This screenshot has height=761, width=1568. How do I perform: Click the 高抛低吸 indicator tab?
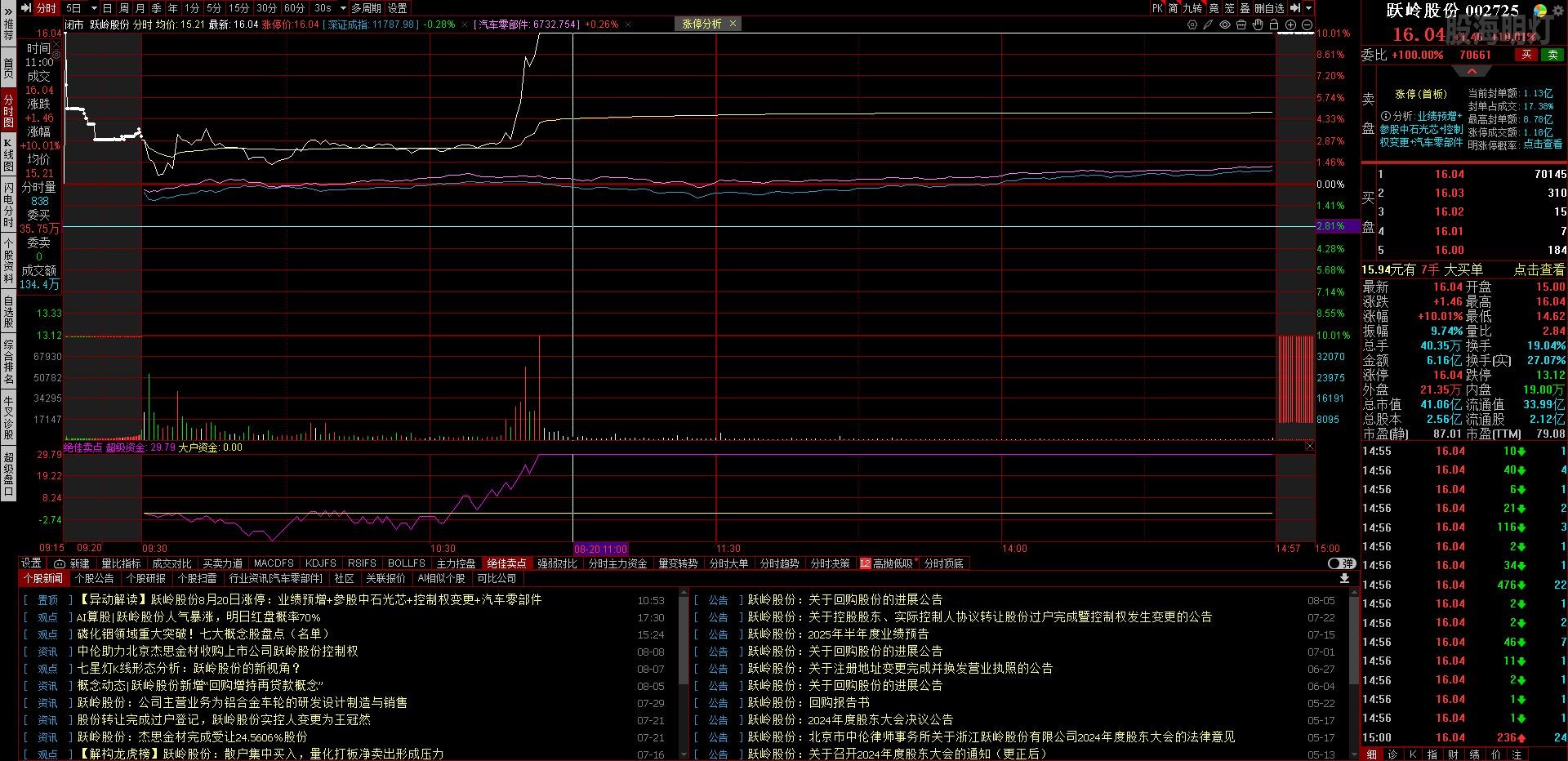pyautogui.click(x=887, y=563)
